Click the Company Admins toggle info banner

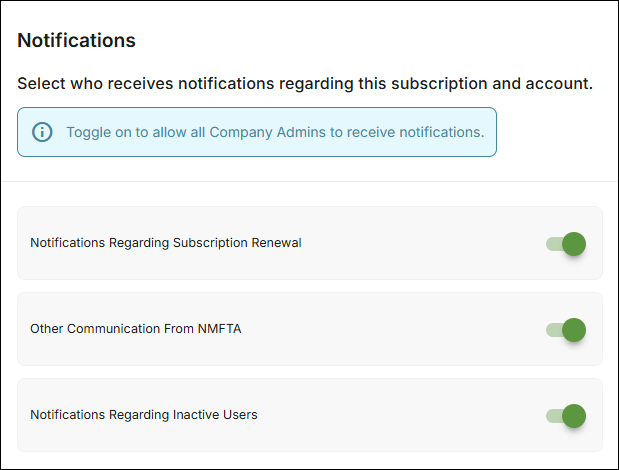(257, 132)
